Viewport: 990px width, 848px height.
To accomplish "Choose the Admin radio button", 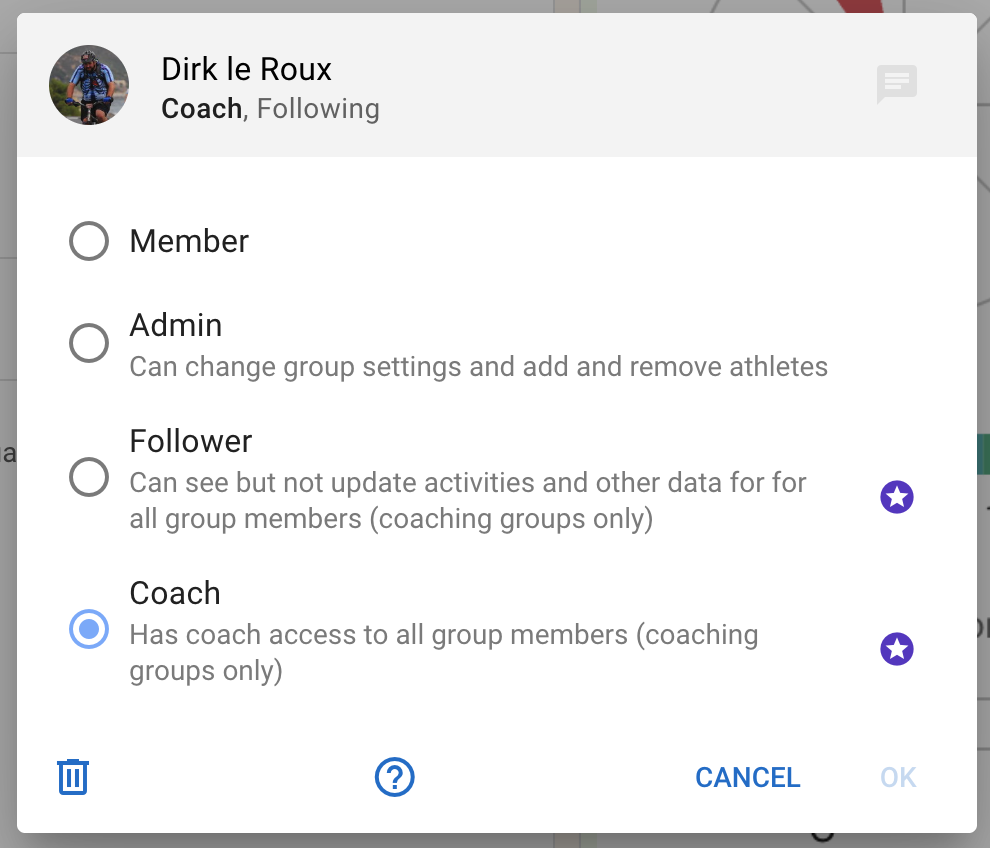I will click(x=89, y=343).
